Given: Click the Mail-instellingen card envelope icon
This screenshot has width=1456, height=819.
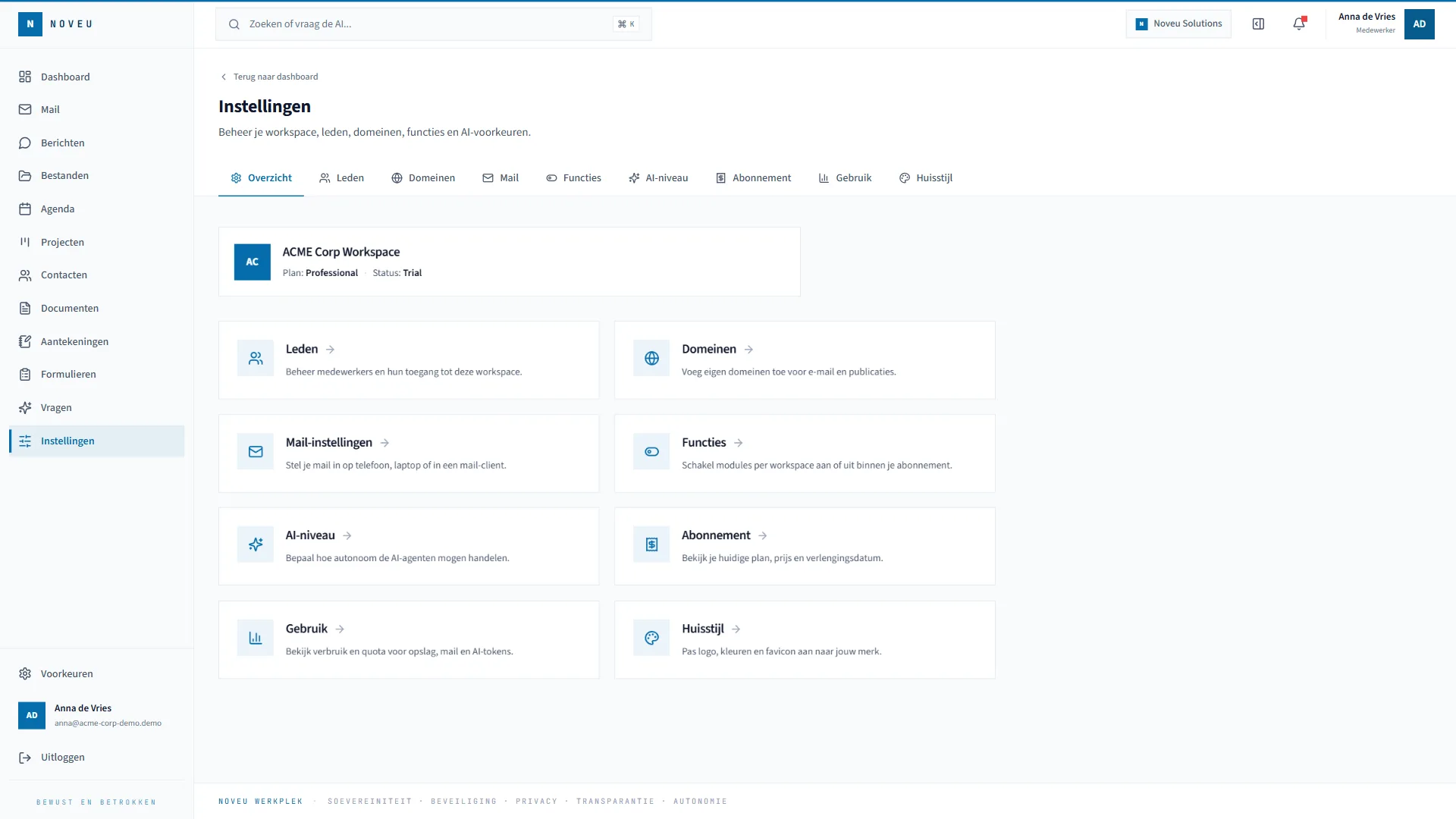Looking at the screenshot, I should [x=256, y=451].
